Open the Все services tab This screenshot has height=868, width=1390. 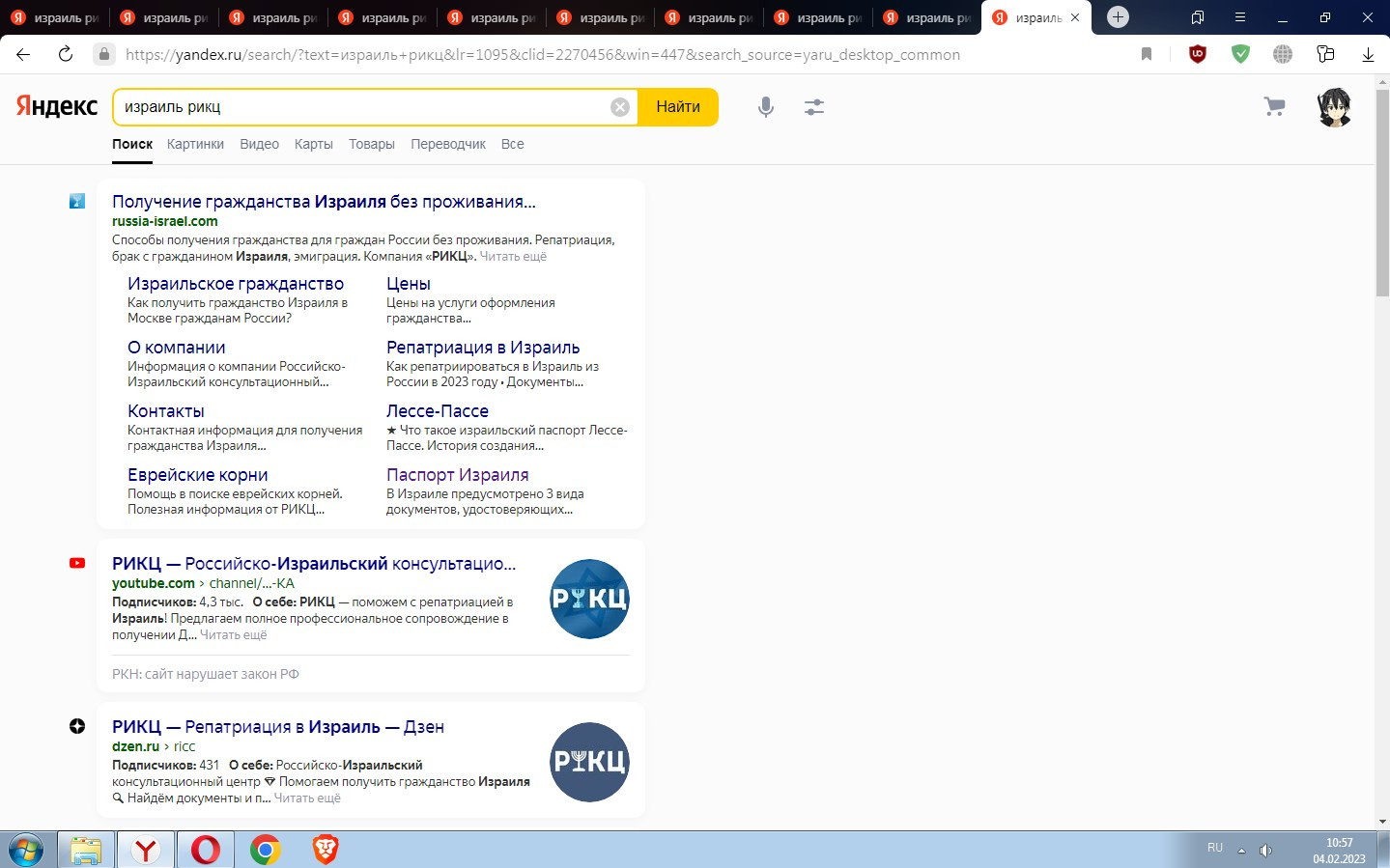513,144
